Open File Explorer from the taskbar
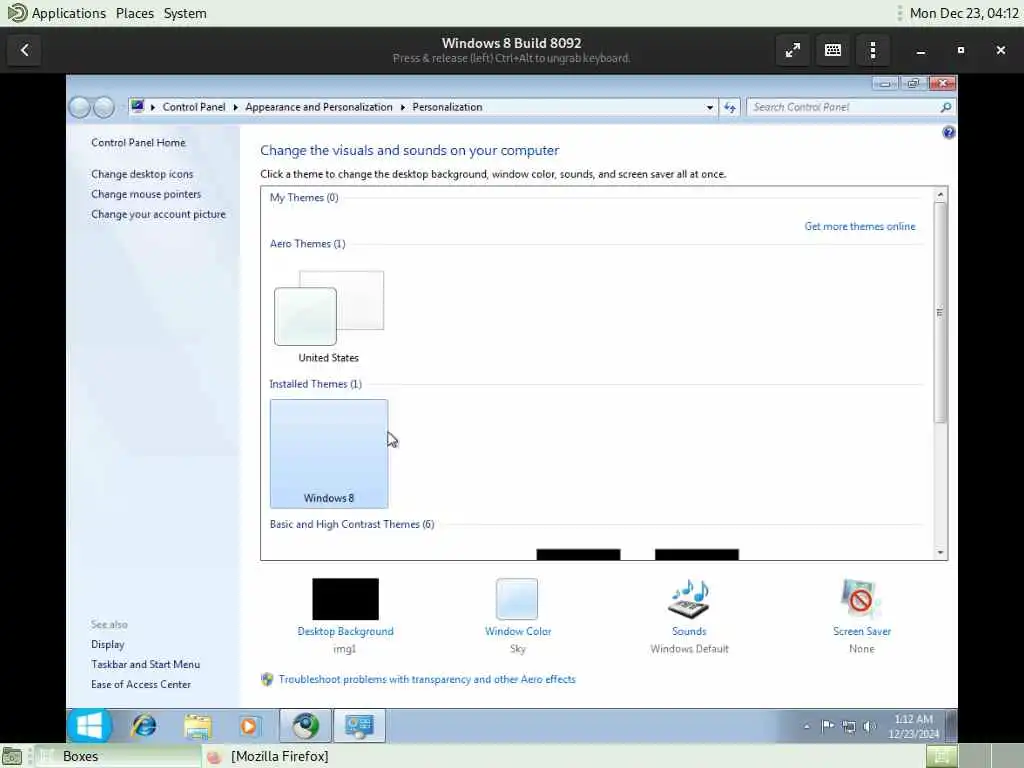 click(197, 726)
